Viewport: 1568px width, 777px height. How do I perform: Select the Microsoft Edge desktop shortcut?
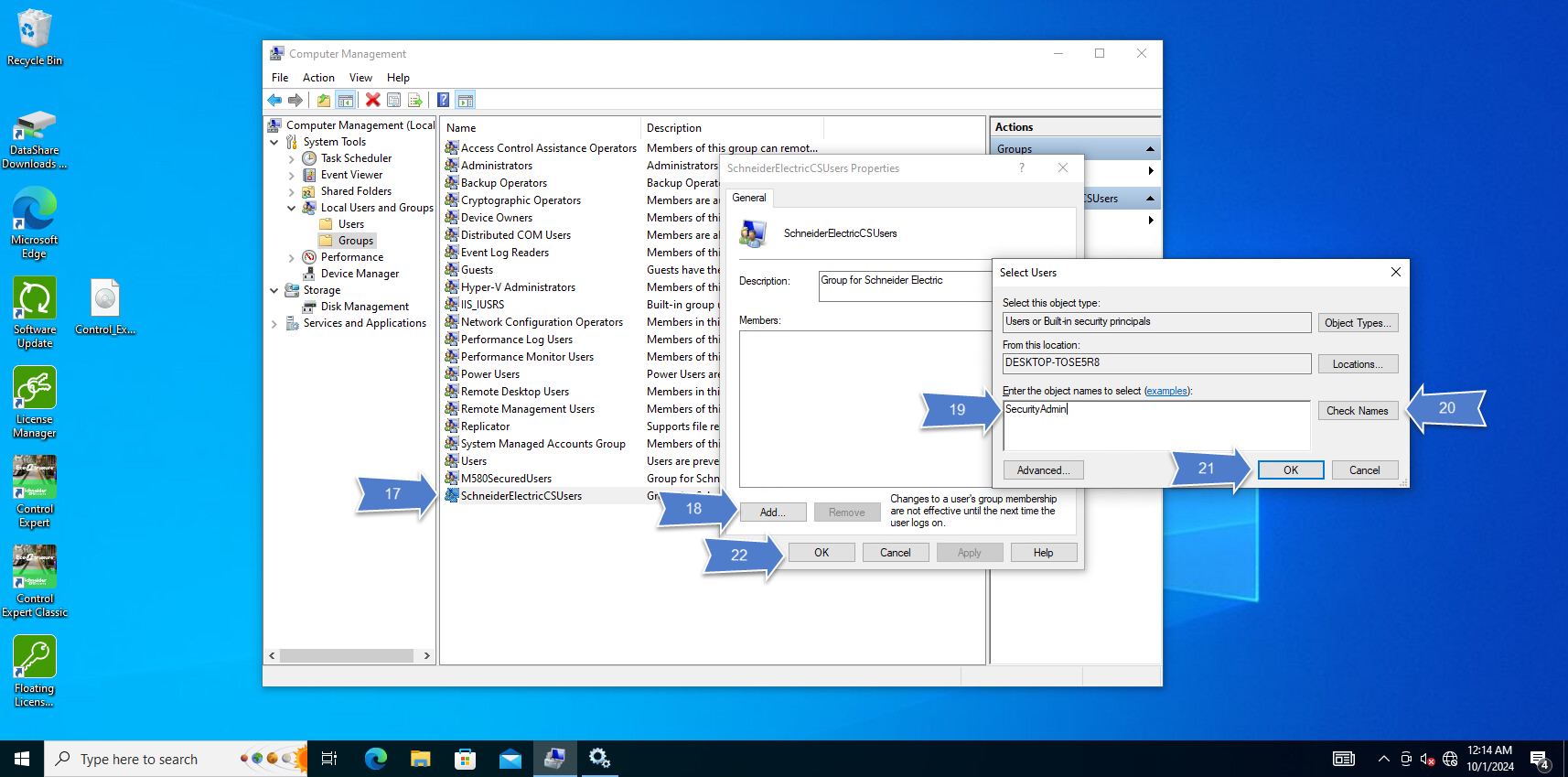click(35, 223)
